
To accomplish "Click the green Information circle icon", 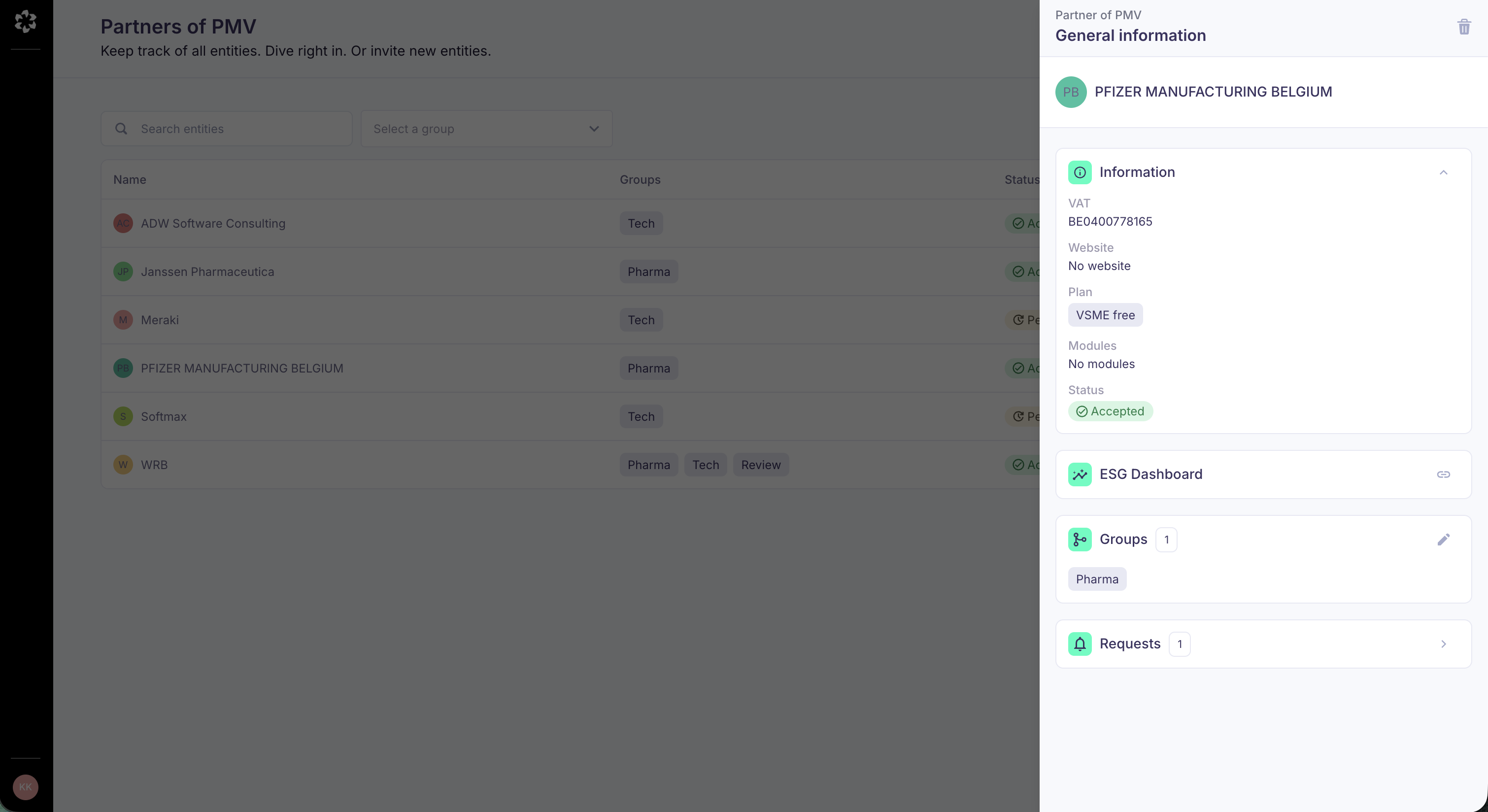I will click(x=1080, y=171).
